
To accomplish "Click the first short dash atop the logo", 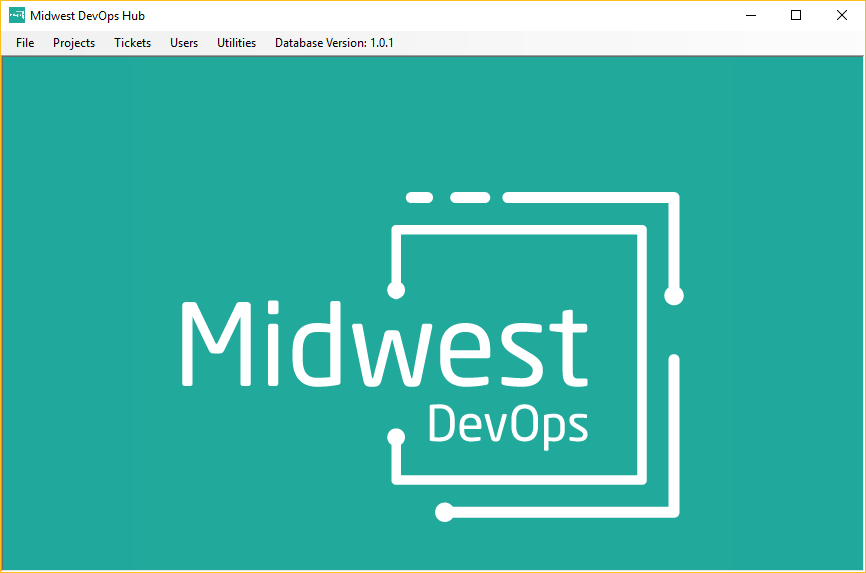I will click(x=419, y=198).
